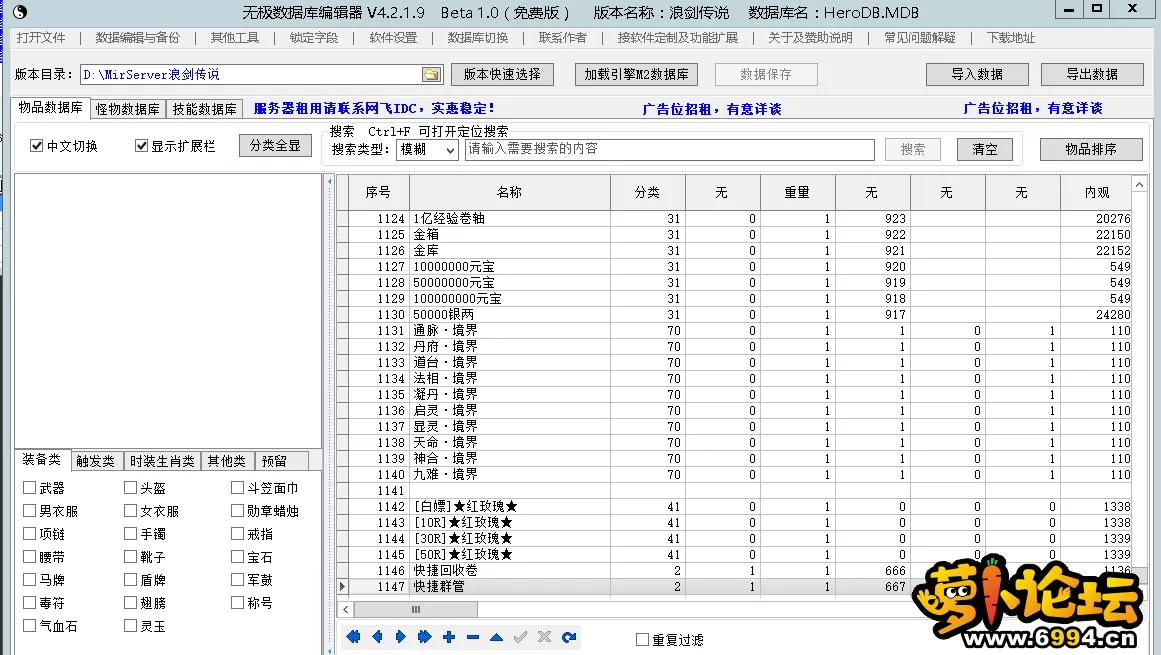Check the 头盔 category box
The width and height of the screenshot is (1161, 655).
pyautogui.click(x=130, y=488)
